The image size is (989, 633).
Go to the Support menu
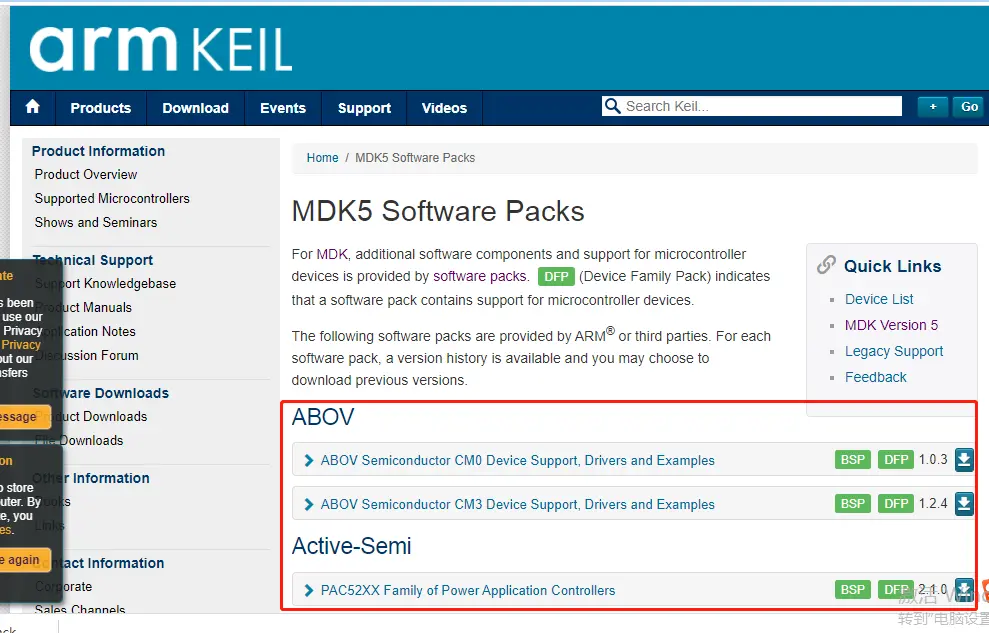coord(364,108)
